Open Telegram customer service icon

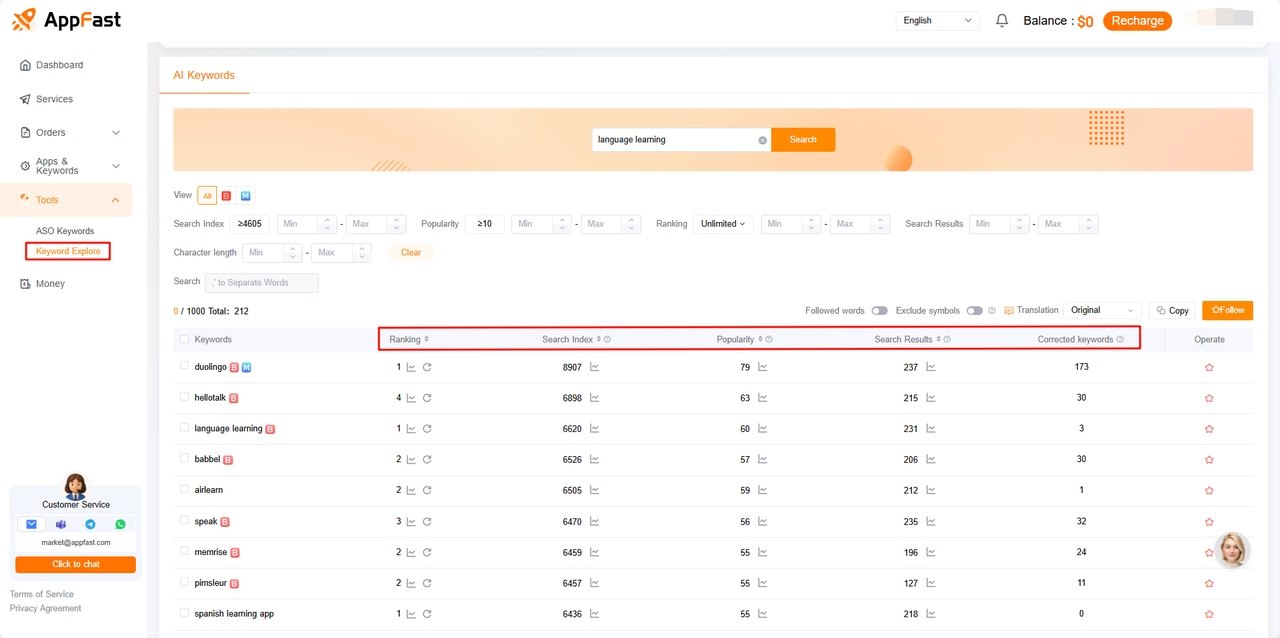(x=90, y=524)
